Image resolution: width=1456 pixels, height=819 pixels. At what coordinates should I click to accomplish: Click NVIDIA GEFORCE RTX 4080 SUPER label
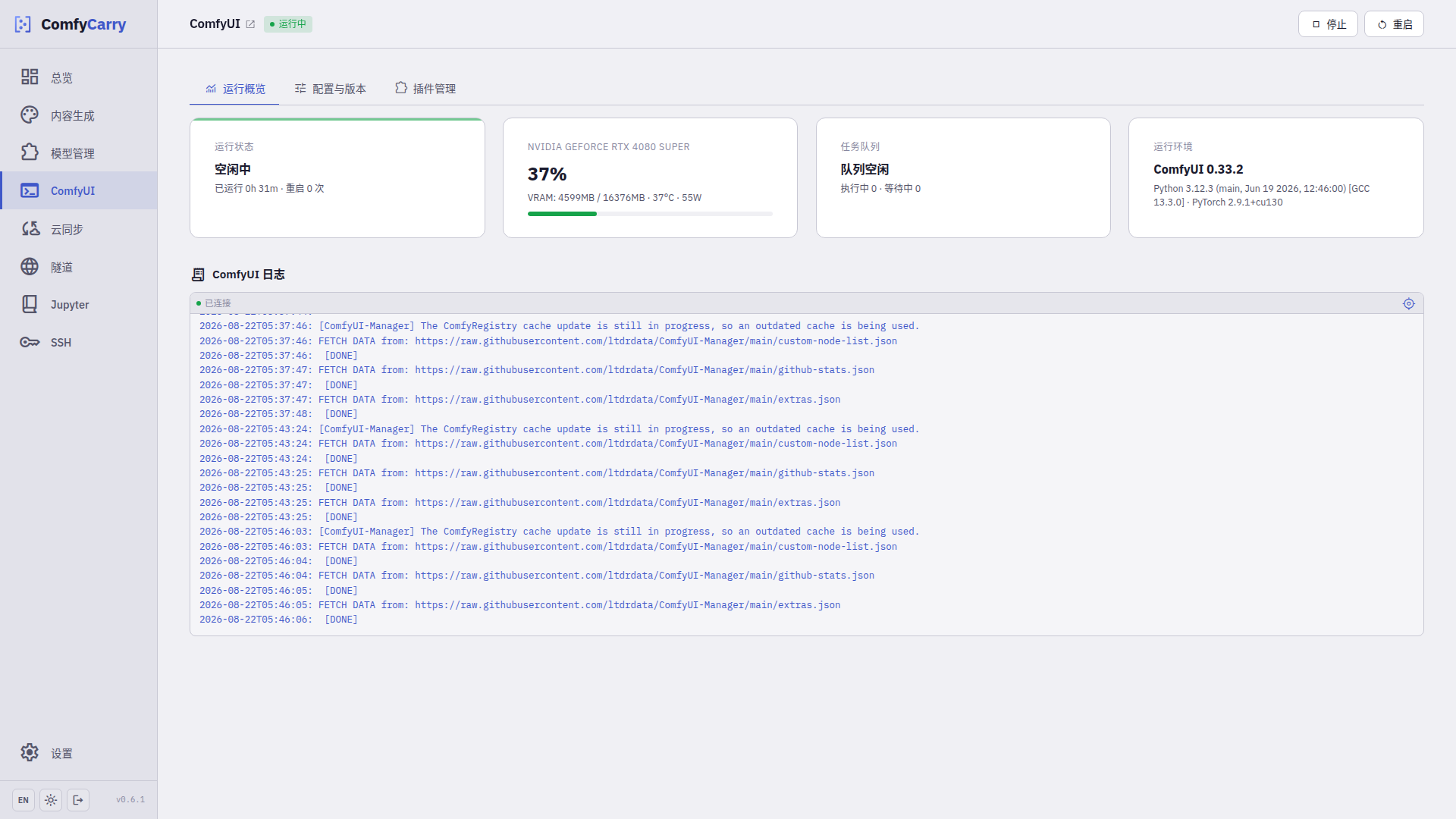608,147
